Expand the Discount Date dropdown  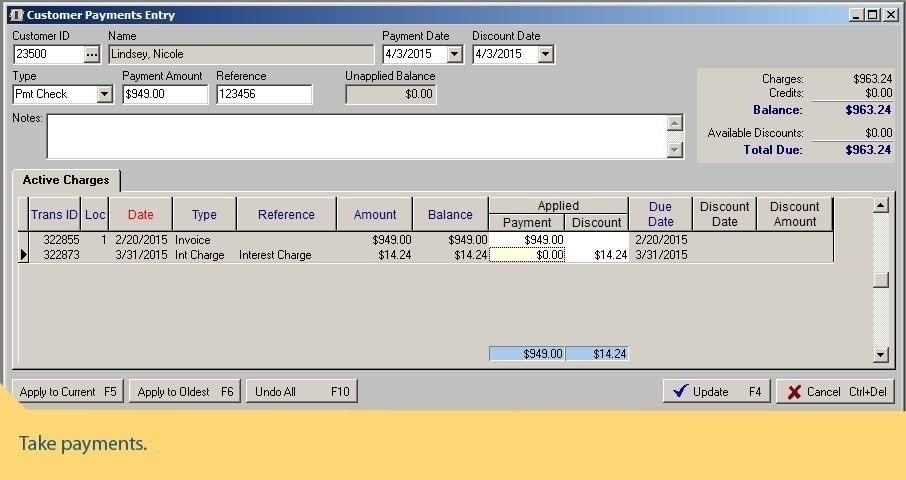pyautogui.click(x=545, y=54)
